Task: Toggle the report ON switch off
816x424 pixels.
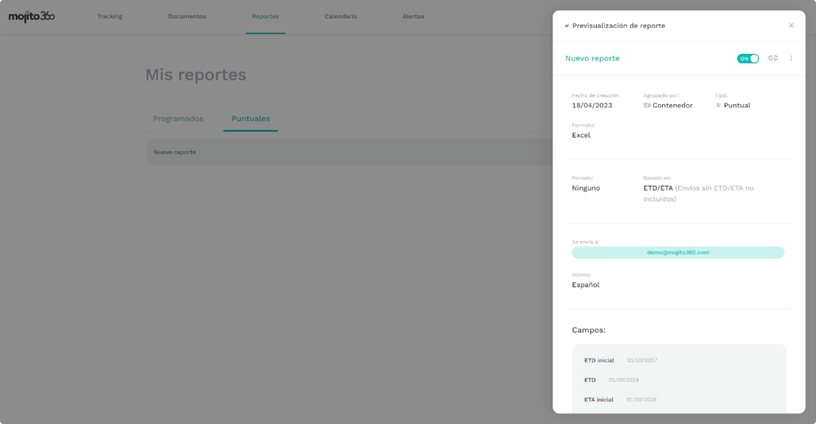Action: click(747, 59)
